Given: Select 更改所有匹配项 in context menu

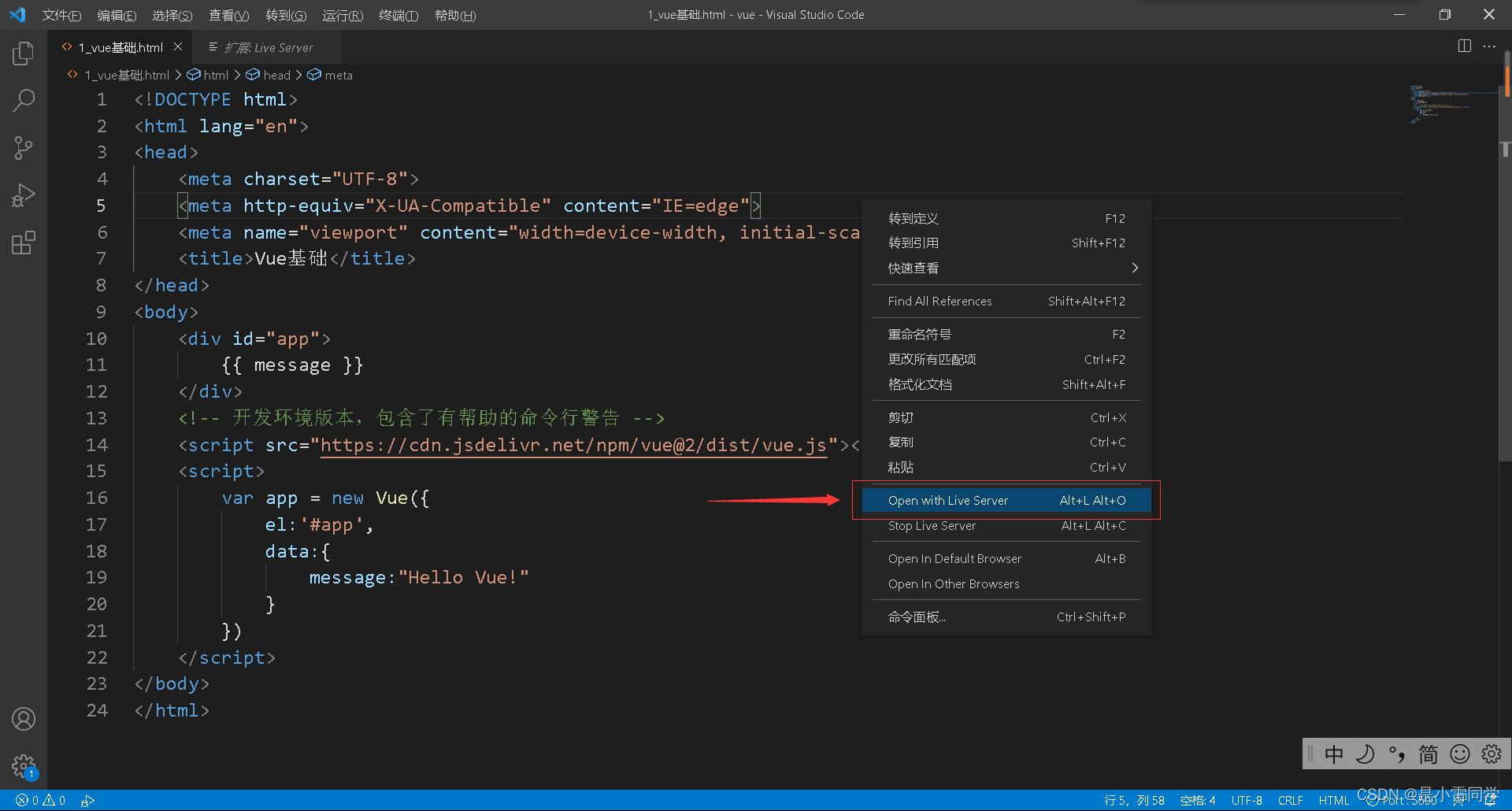Looking at the screenshot, I should pos(1006,359).
